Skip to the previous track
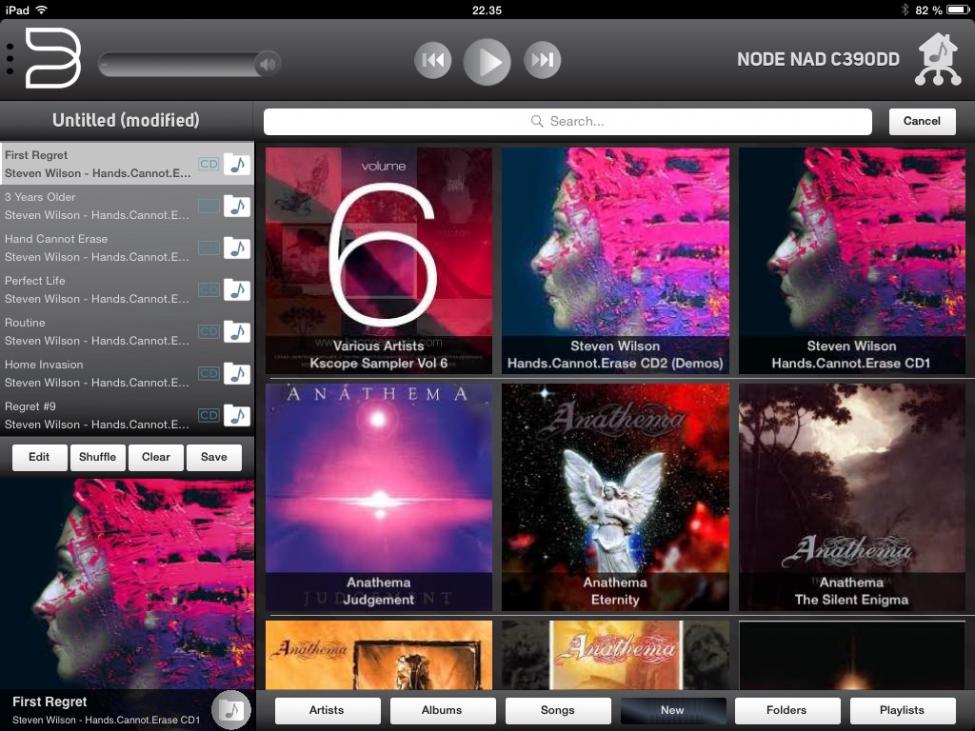975x731 pixels. click(433, 60)
